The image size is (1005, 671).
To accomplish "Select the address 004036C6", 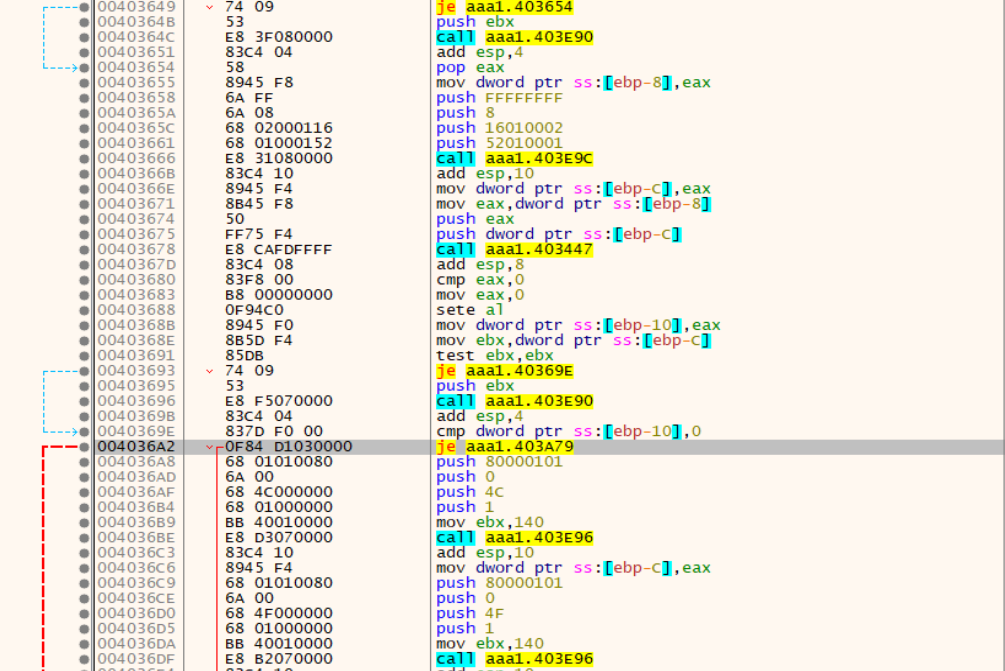I will click(x=137, y=568).
